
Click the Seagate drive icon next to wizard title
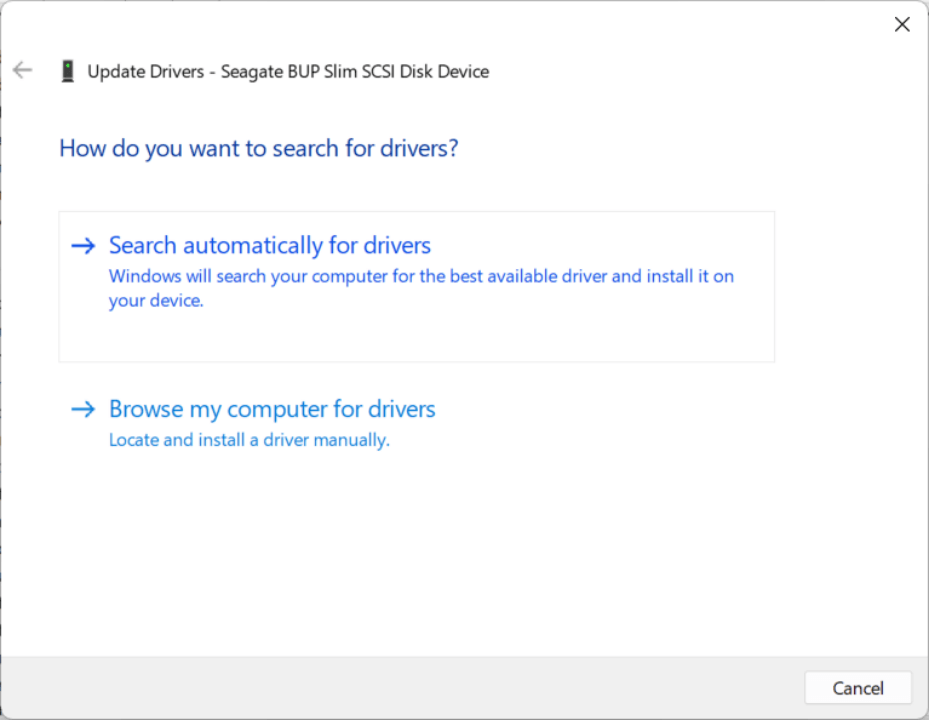[68, 71]
